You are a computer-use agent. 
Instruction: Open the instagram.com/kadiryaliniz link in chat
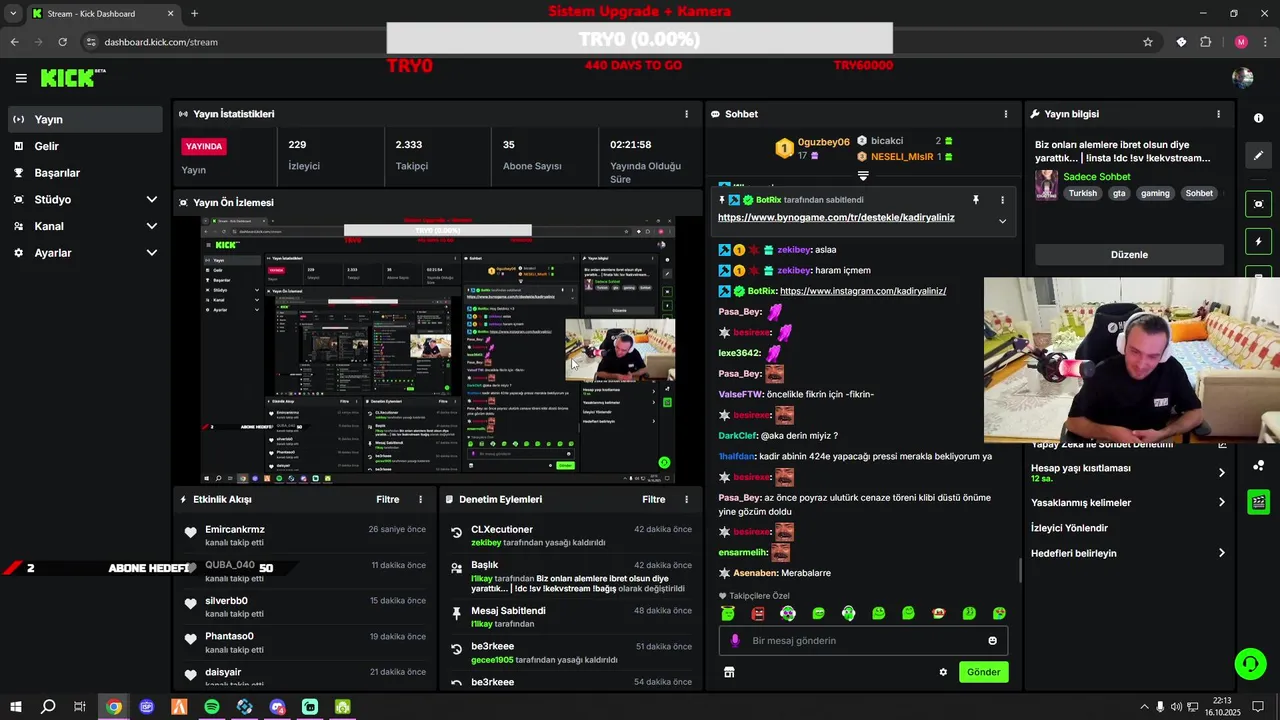pos(862,291)
